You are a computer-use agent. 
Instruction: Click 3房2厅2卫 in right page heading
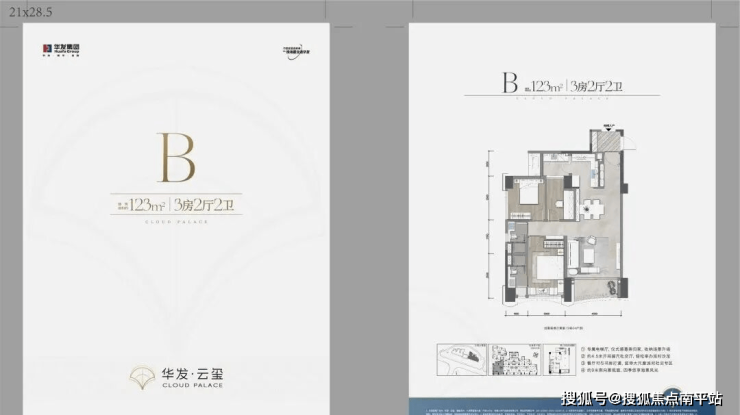point(597,86)
